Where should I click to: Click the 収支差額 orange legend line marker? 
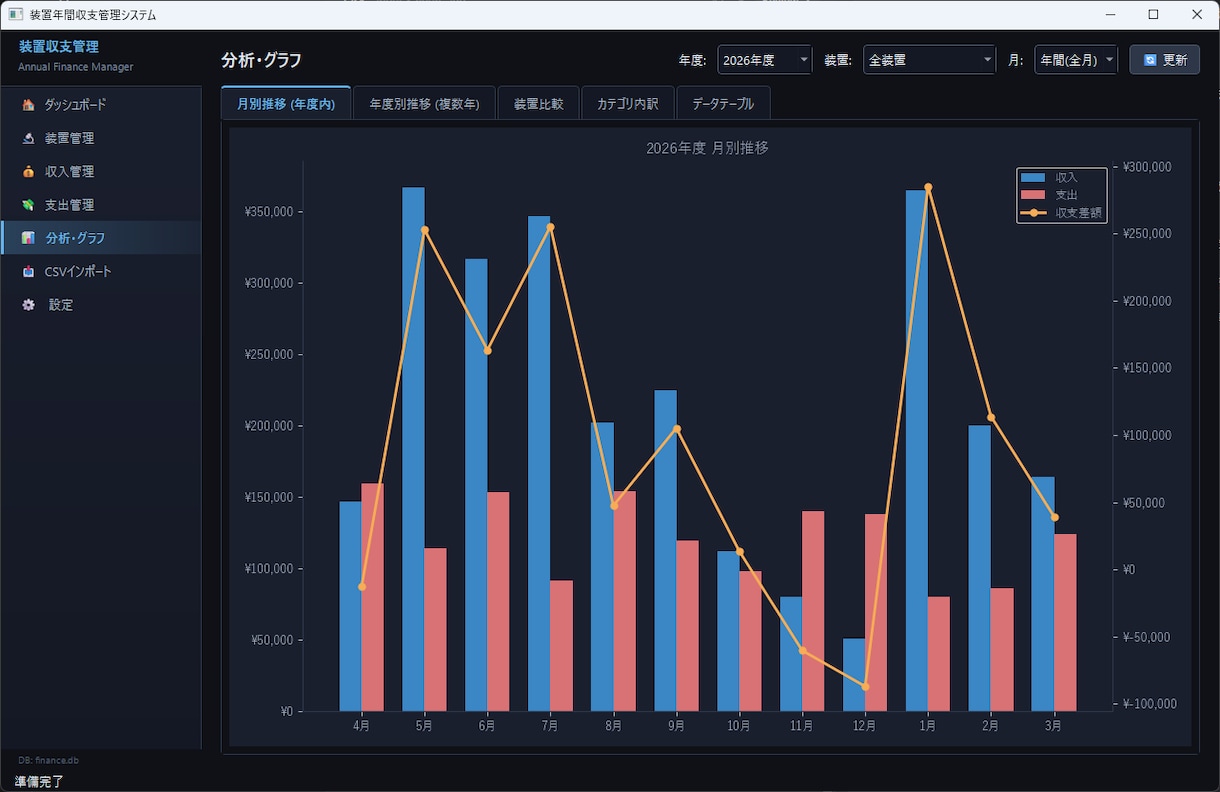(1032, 212)
